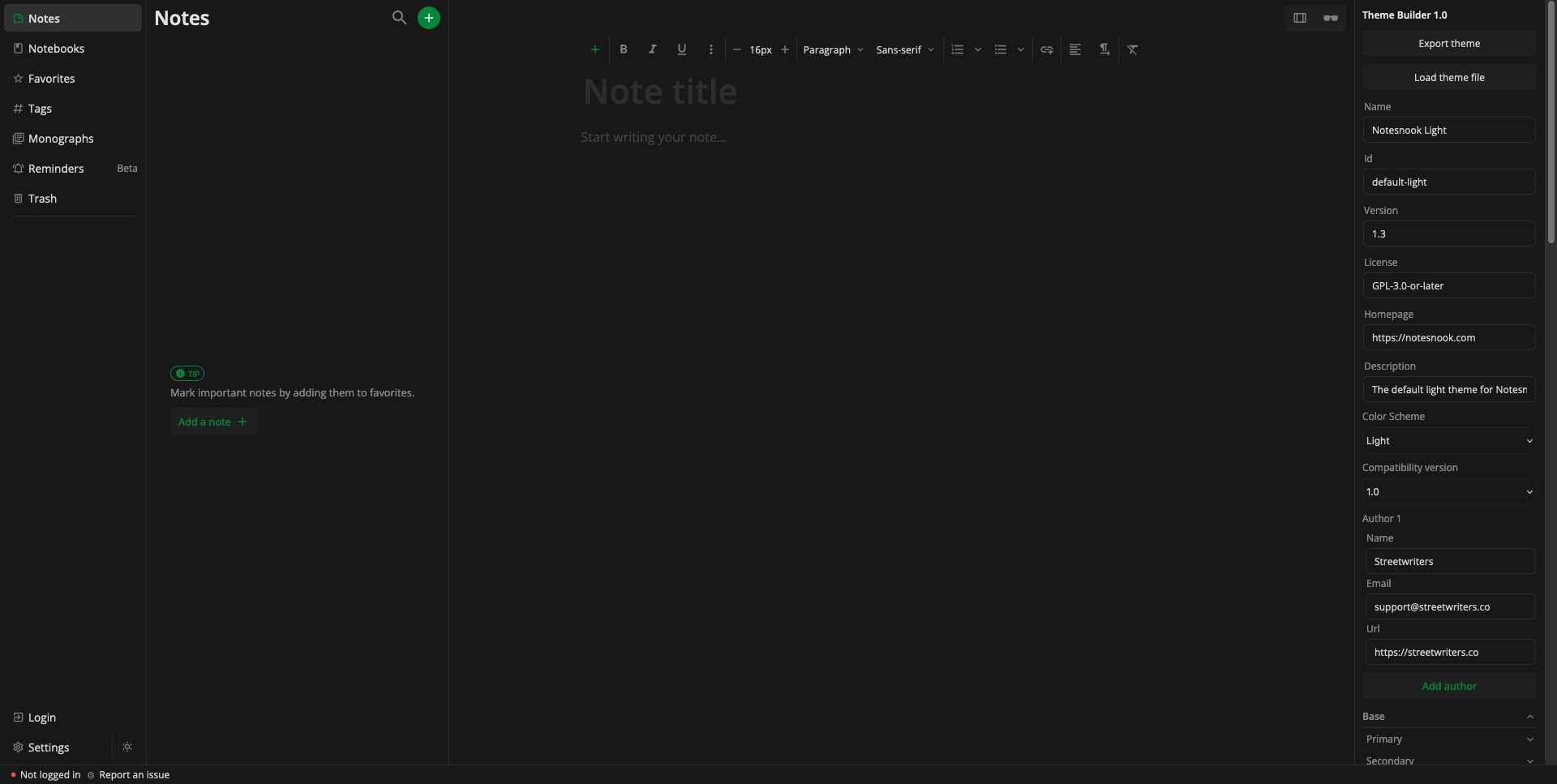Click the Export theme button
This screenshot has height=784, width=1557.
1448,44
